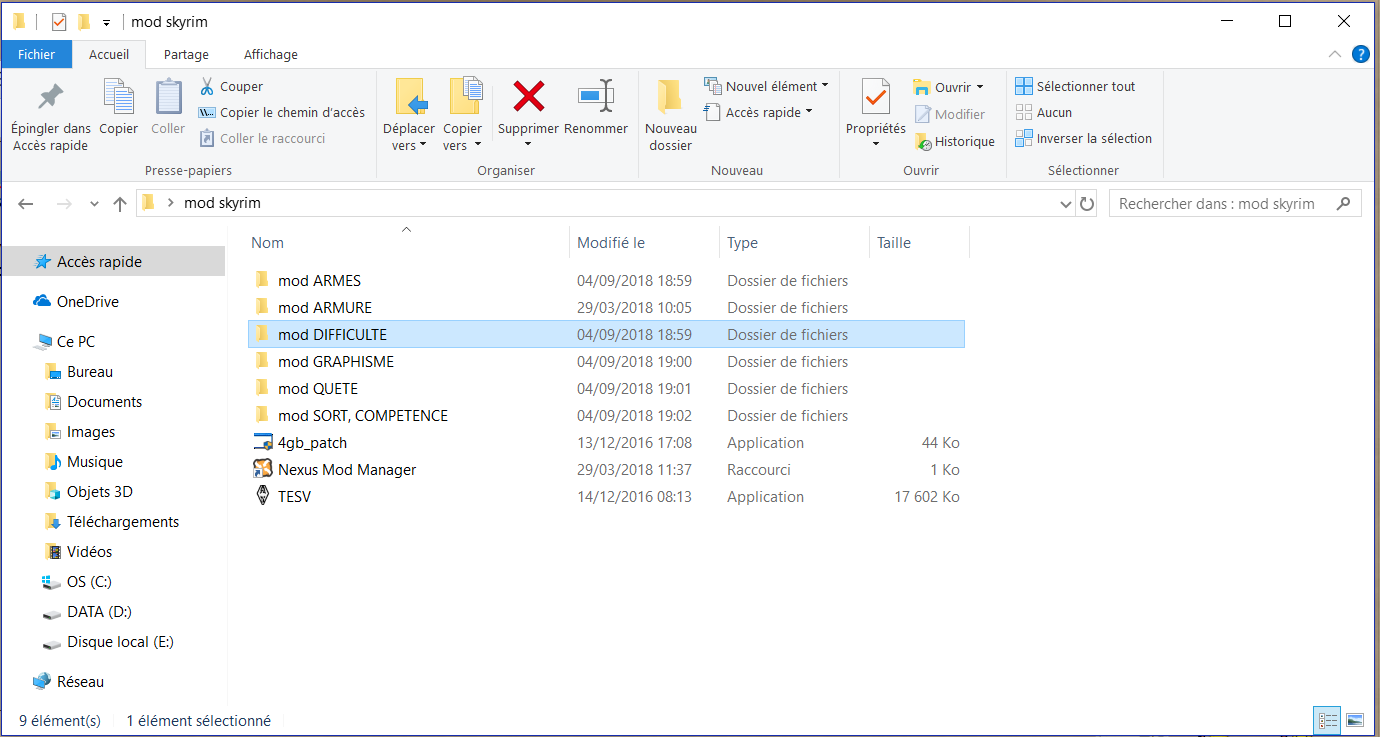Refresh the folder view
This screenshot has height=737, width=1380.
[1087, 204]
